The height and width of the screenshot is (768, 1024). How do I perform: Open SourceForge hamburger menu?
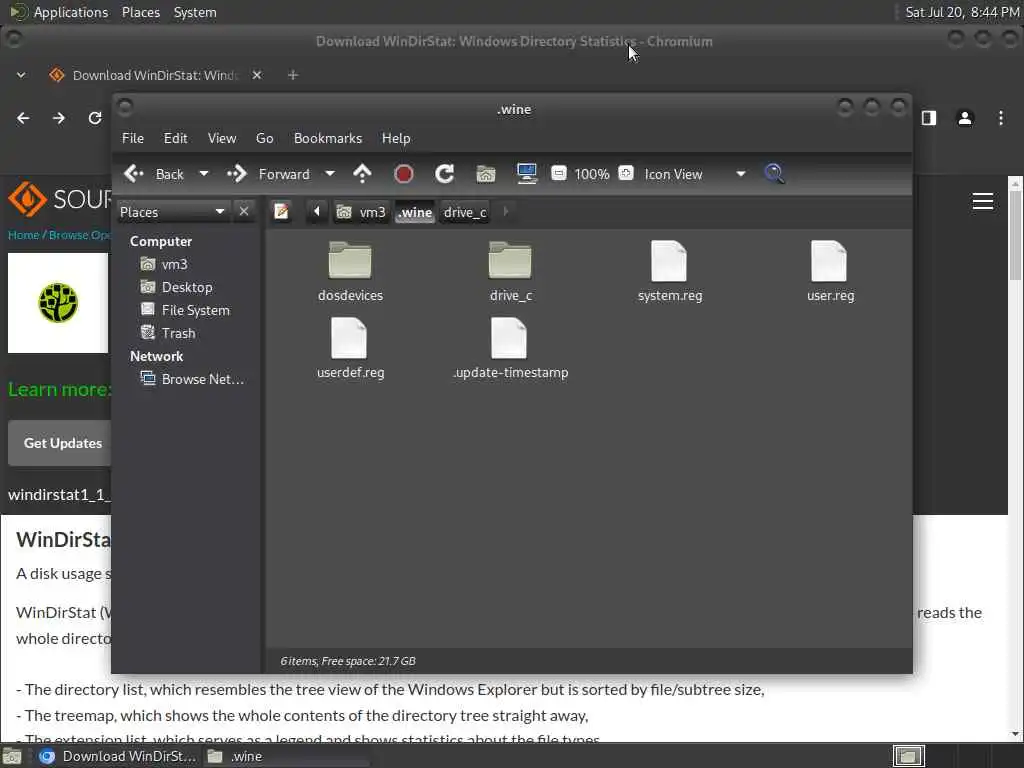983,201
